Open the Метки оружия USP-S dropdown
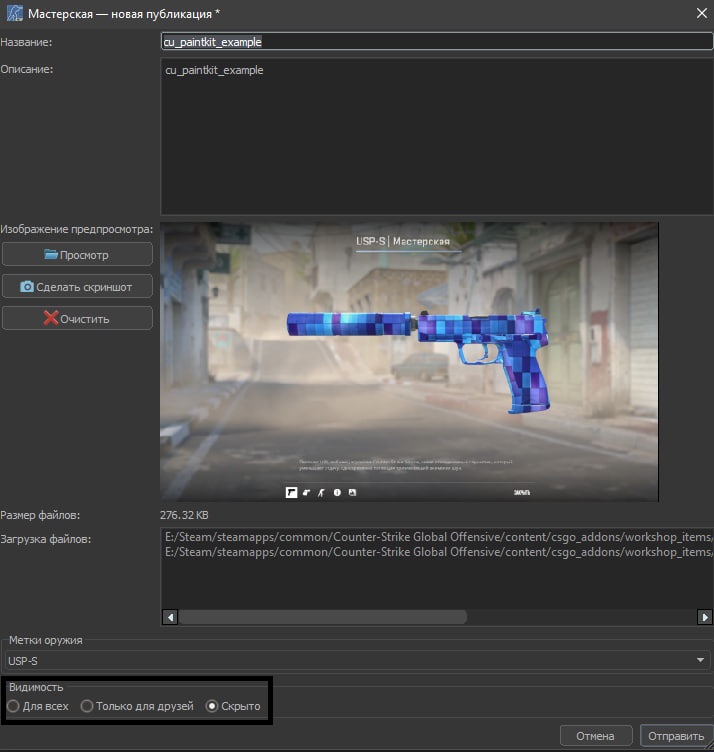Image resolution: width=714 pixels, height=752 pixels. (x=358, y=660)
